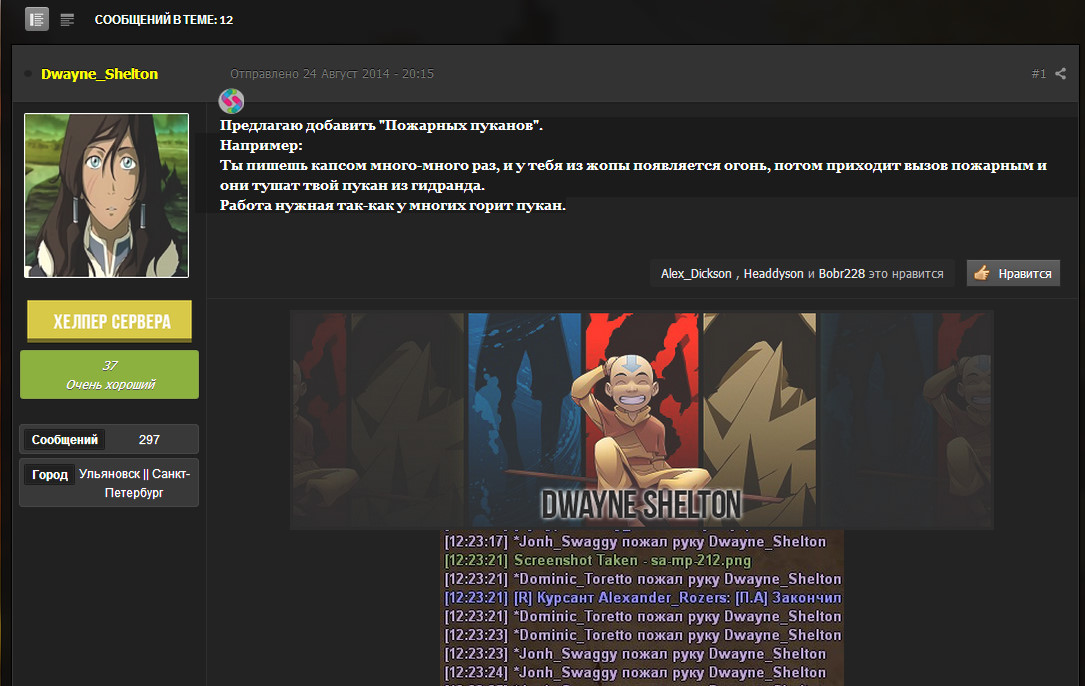
Task: Click the Город label
Action: (50, 475)
